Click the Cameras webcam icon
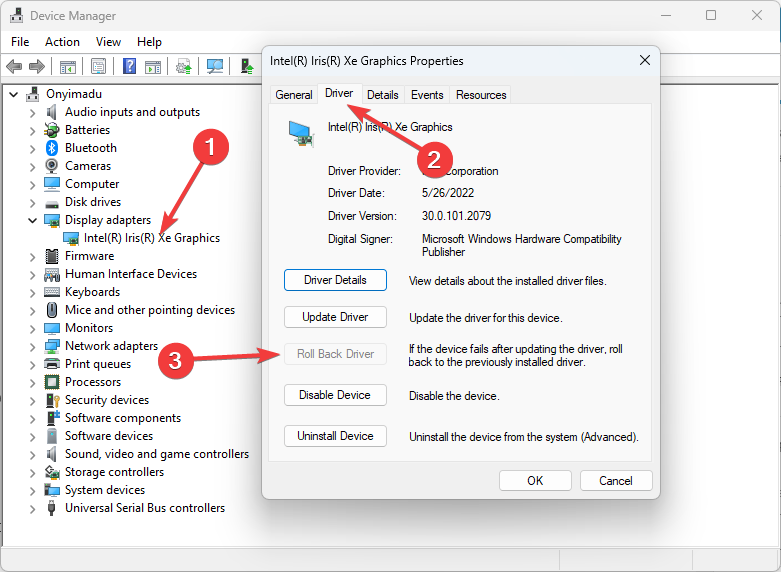781x572 pixels. pos(51,166)
